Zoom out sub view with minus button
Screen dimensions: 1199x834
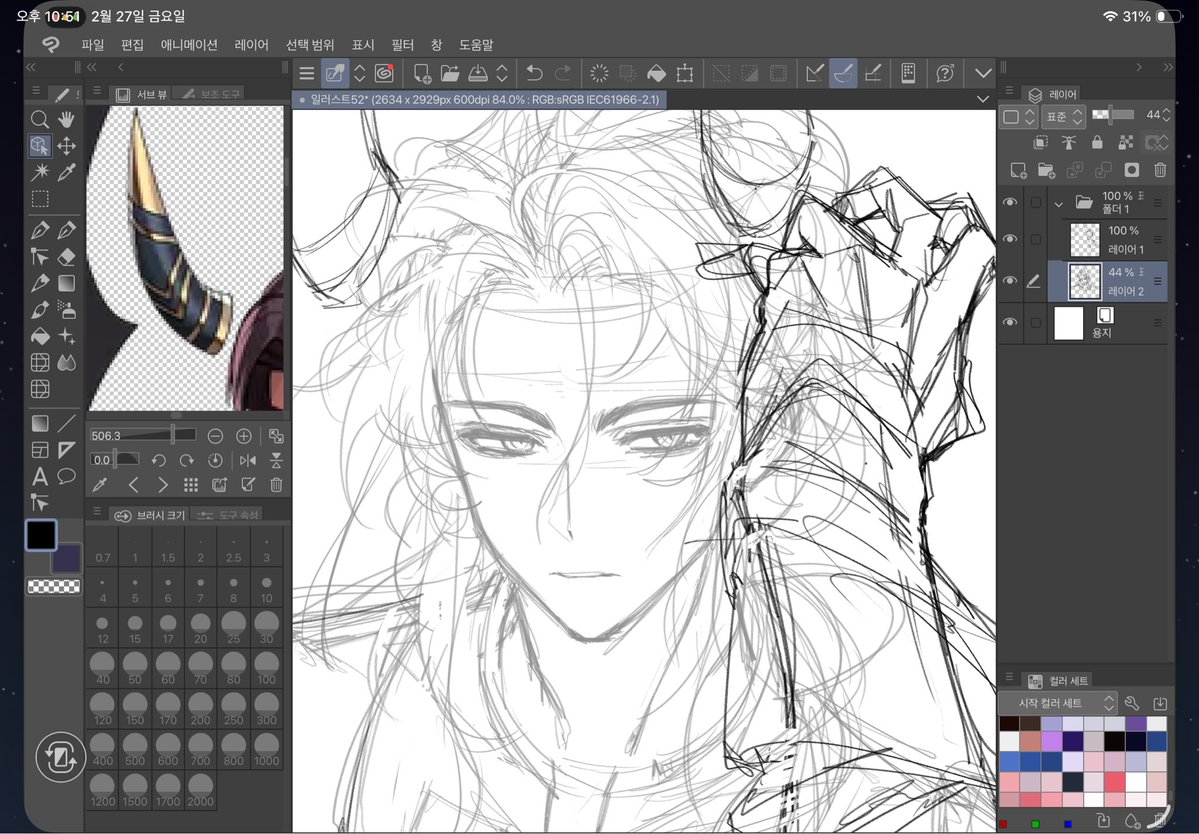(216, 436)
